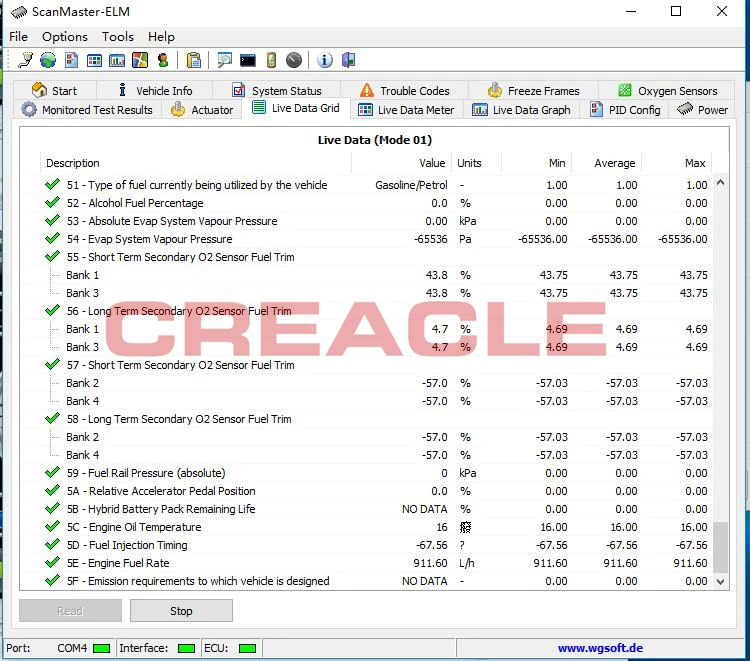Screen dimensions: 750x661
Task: Click the Average column header
Action: point(615,163)
